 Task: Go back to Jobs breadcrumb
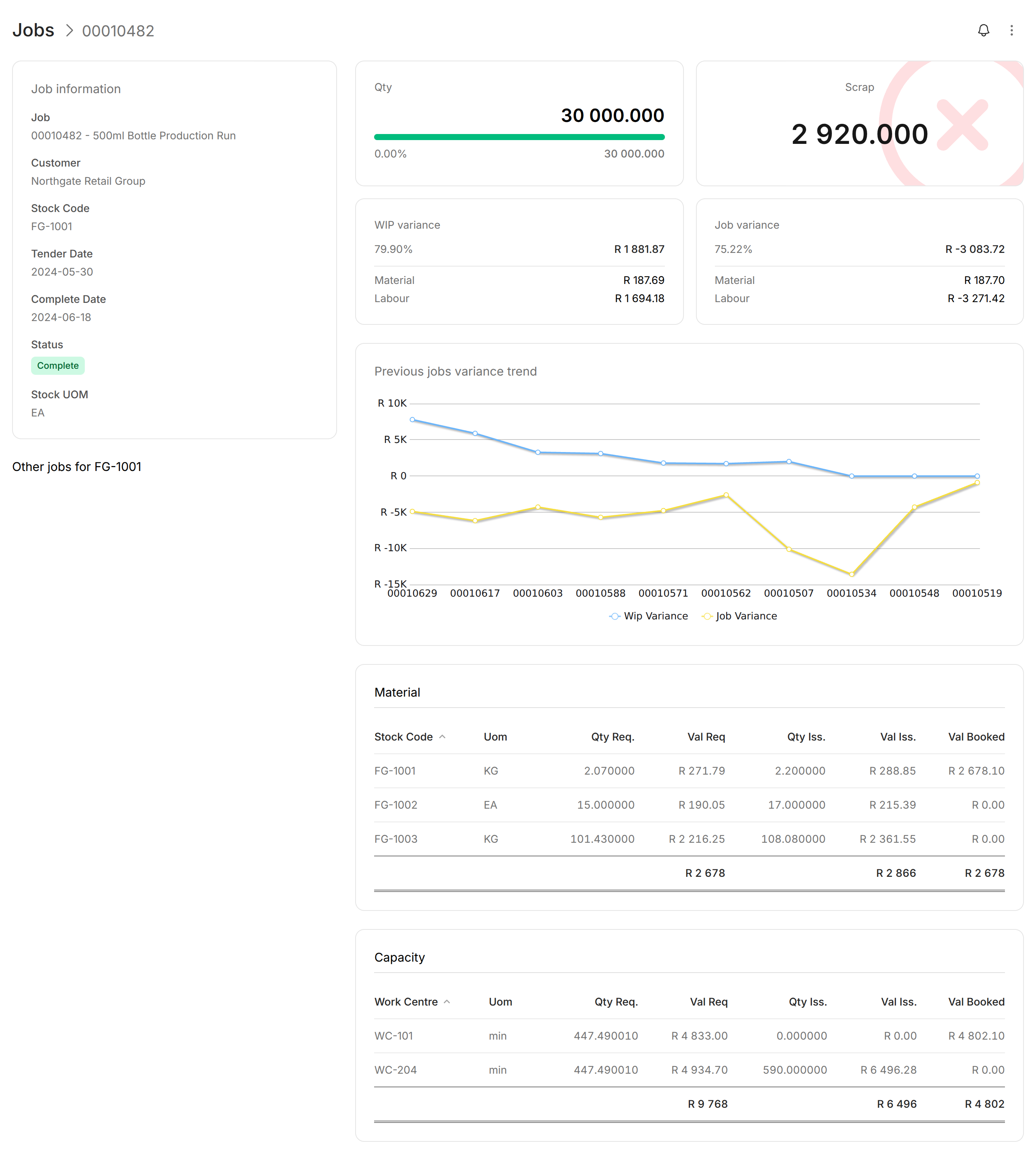[33, 30]
